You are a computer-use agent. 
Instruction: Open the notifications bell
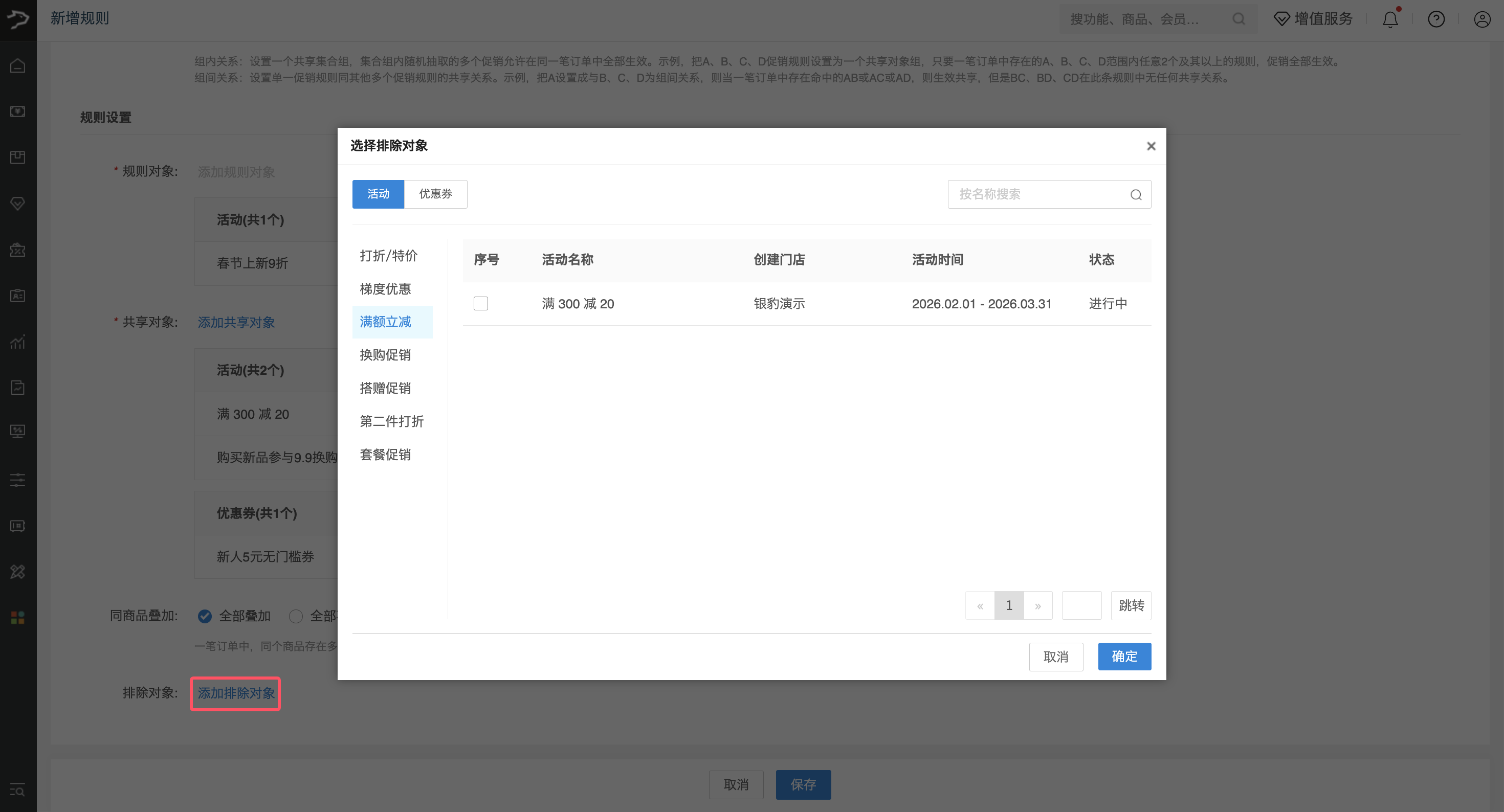tap(1390, 19)
